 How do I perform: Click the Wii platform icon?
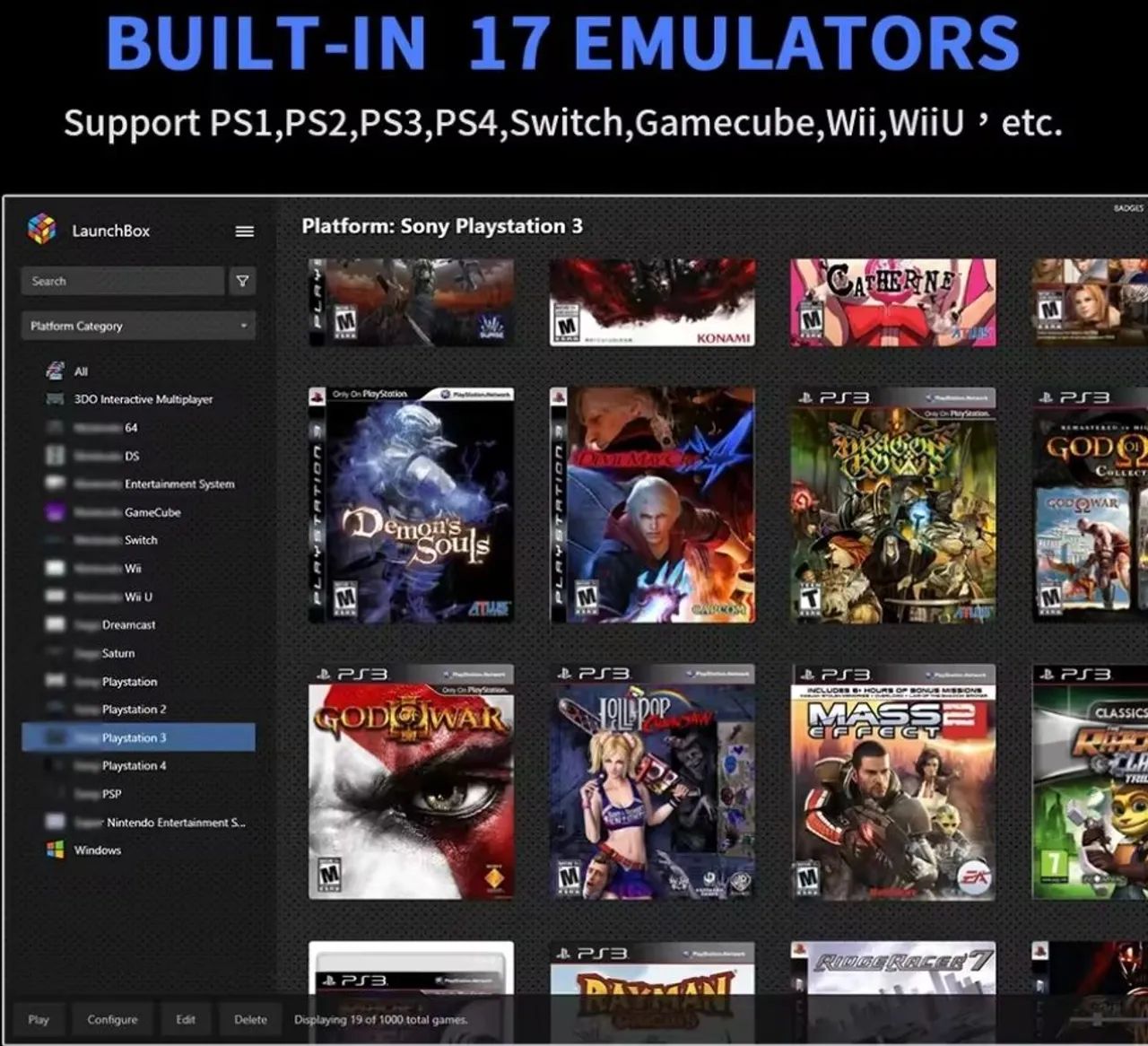tap(56, 568)
